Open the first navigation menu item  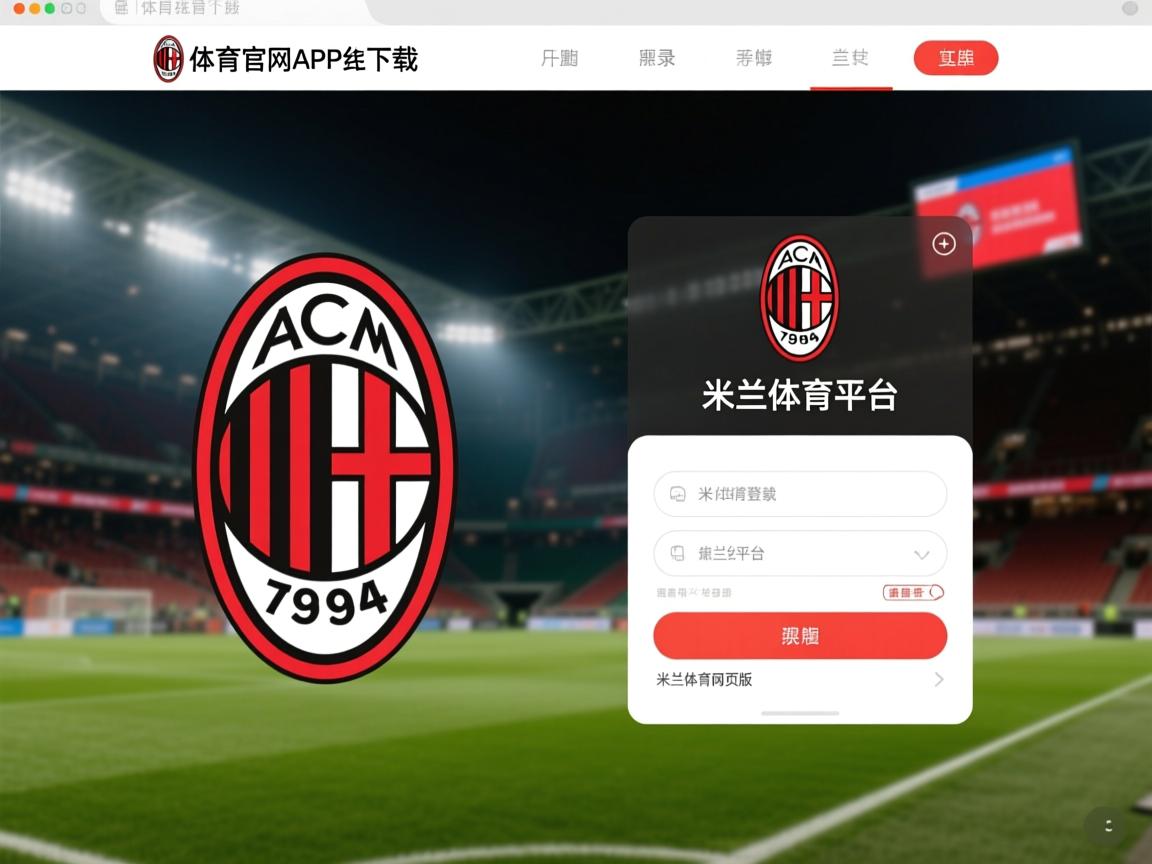(560, 58)
